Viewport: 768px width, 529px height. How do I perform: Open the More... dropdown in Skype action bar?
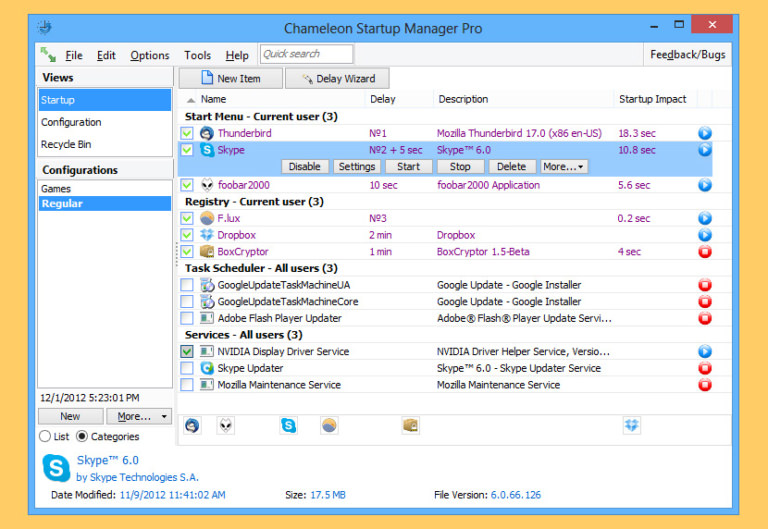click(564, 167)
